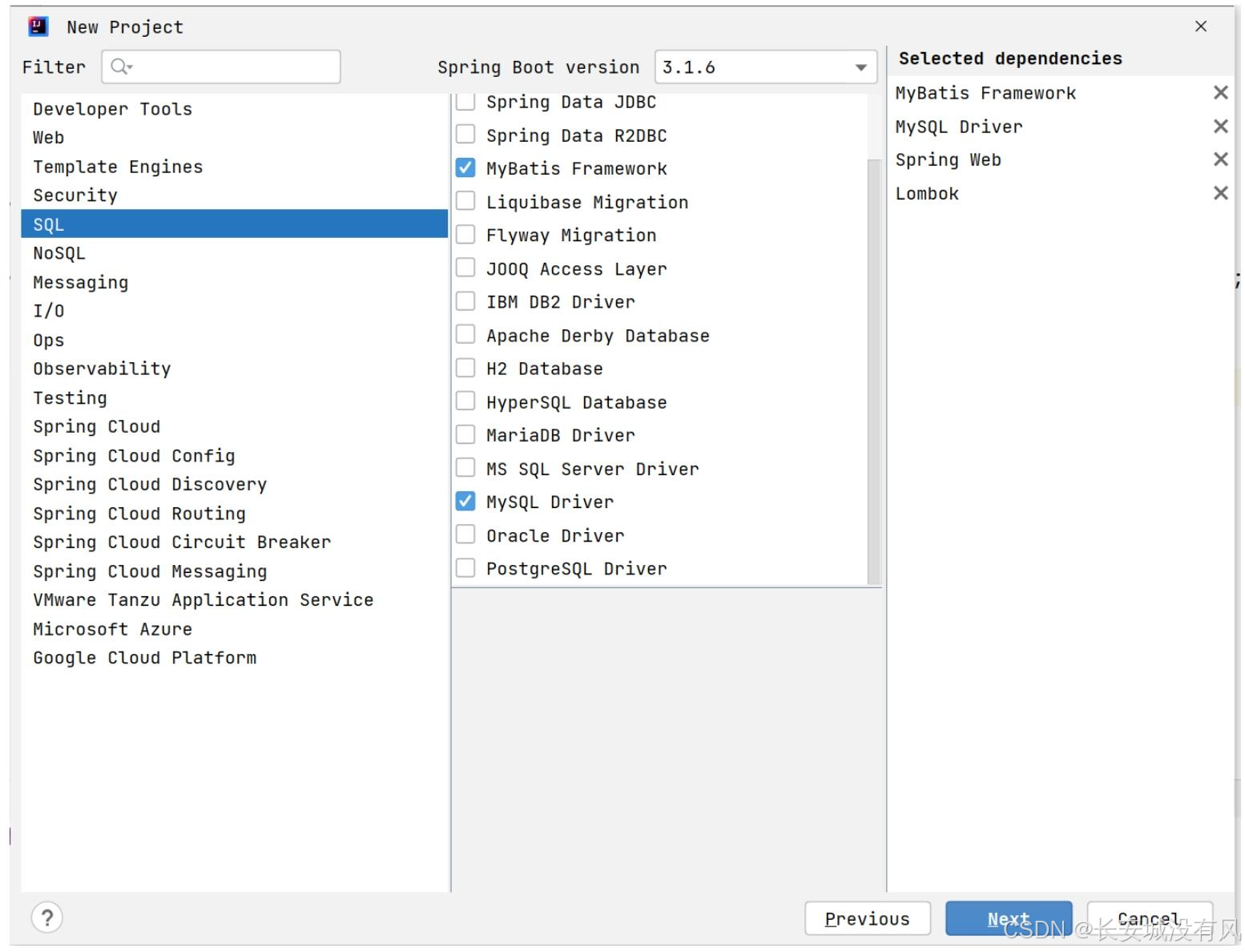Click the IntelliJ IDEA logo in title bar
Screen dimensions: 1245x952
pyautogui.click(x=38, y=26)
